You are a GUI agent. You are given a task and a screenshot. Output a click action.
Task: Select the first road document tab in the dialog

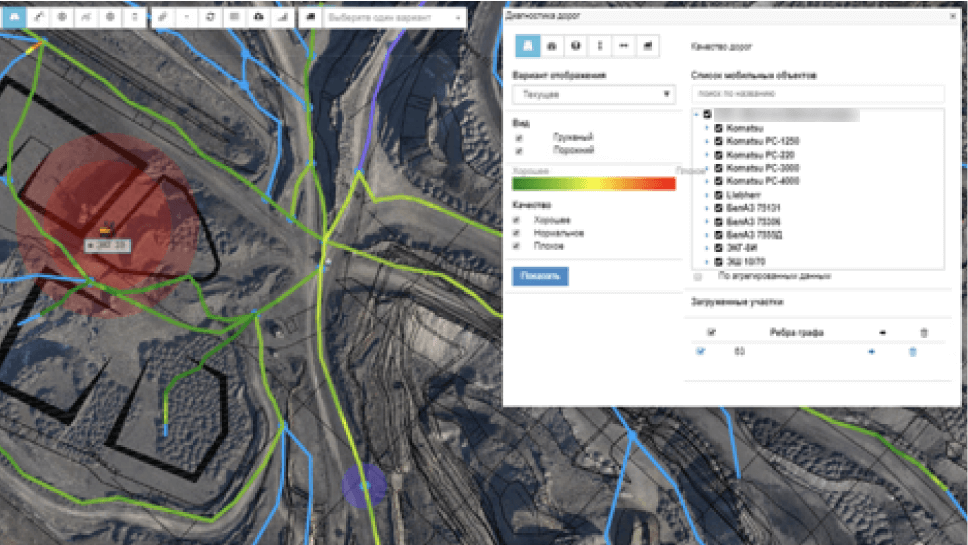526,46
